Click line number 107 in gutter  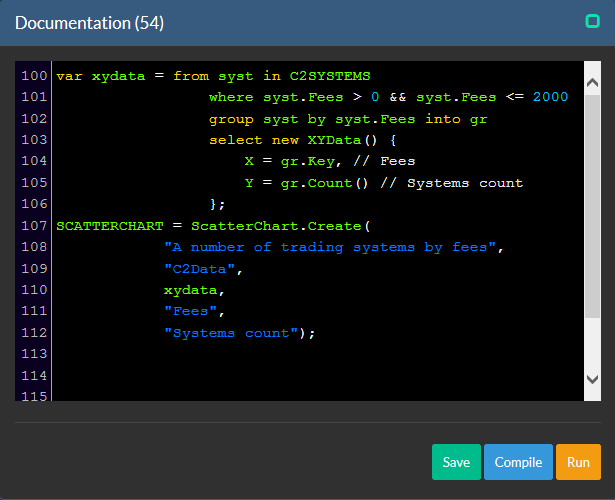click(x=34, y=226)
